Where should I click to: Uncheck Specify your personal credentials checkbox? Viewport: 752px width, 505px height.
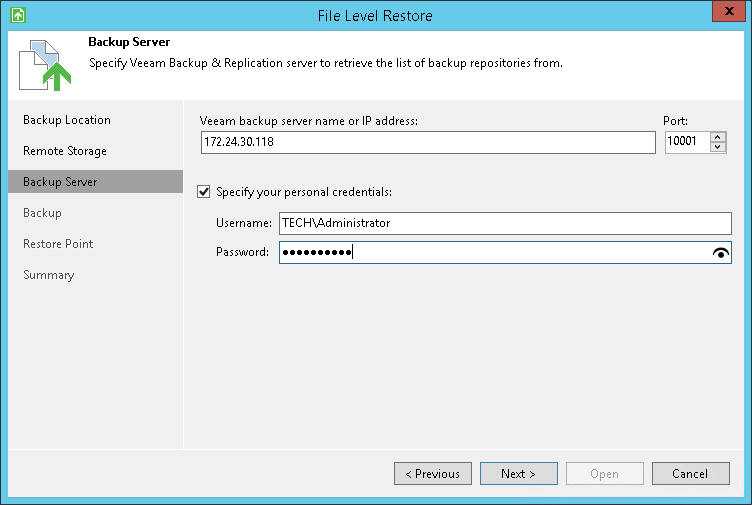tap(203, 192)
